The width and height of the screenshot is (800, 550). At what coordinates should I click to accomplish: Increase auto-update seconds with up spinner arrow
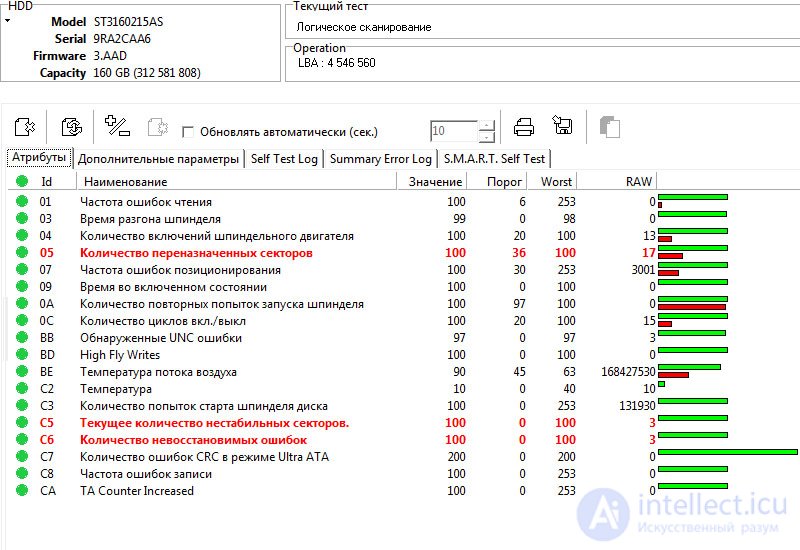pos(487,126)
